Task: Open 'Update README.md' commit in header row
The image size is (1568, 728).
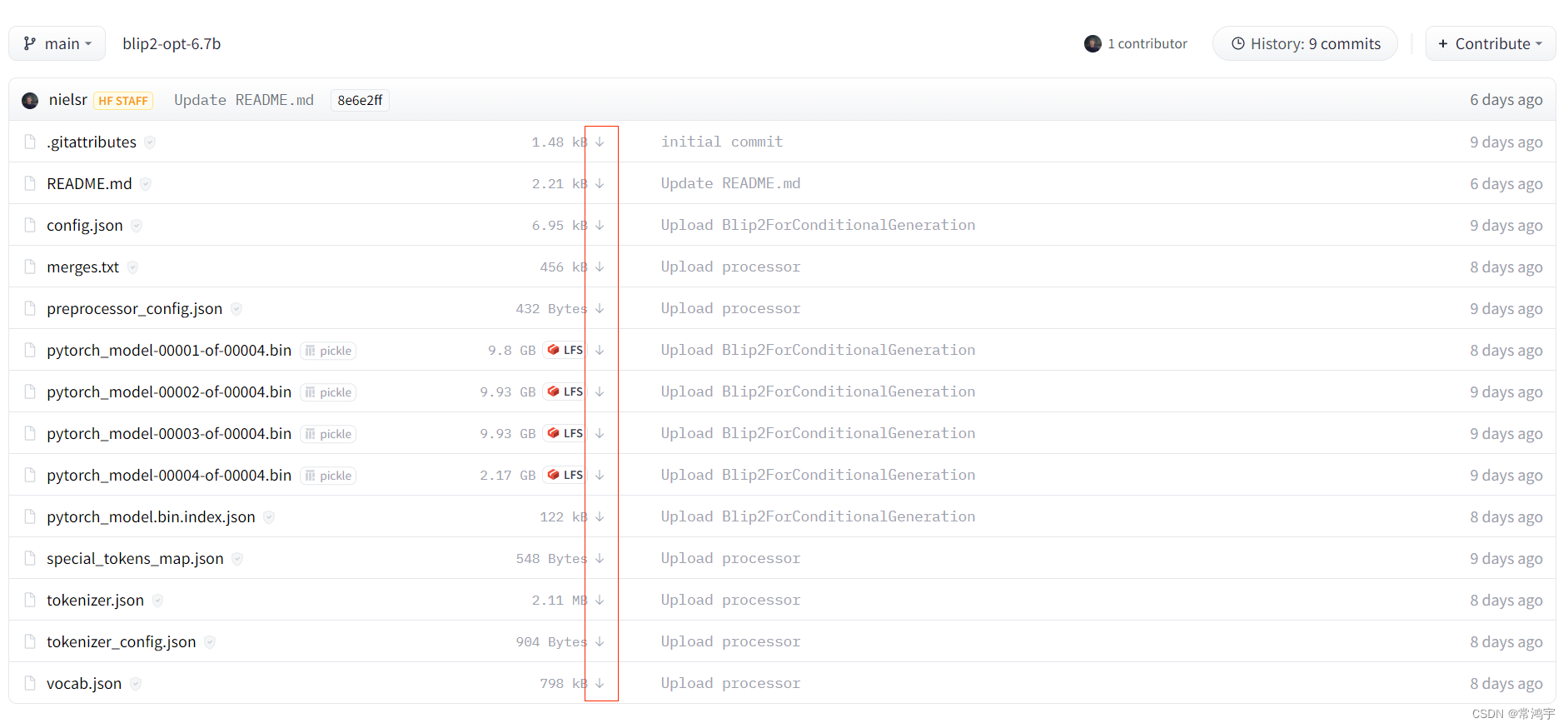Action: pyautogui.click(x=244, y=100)
